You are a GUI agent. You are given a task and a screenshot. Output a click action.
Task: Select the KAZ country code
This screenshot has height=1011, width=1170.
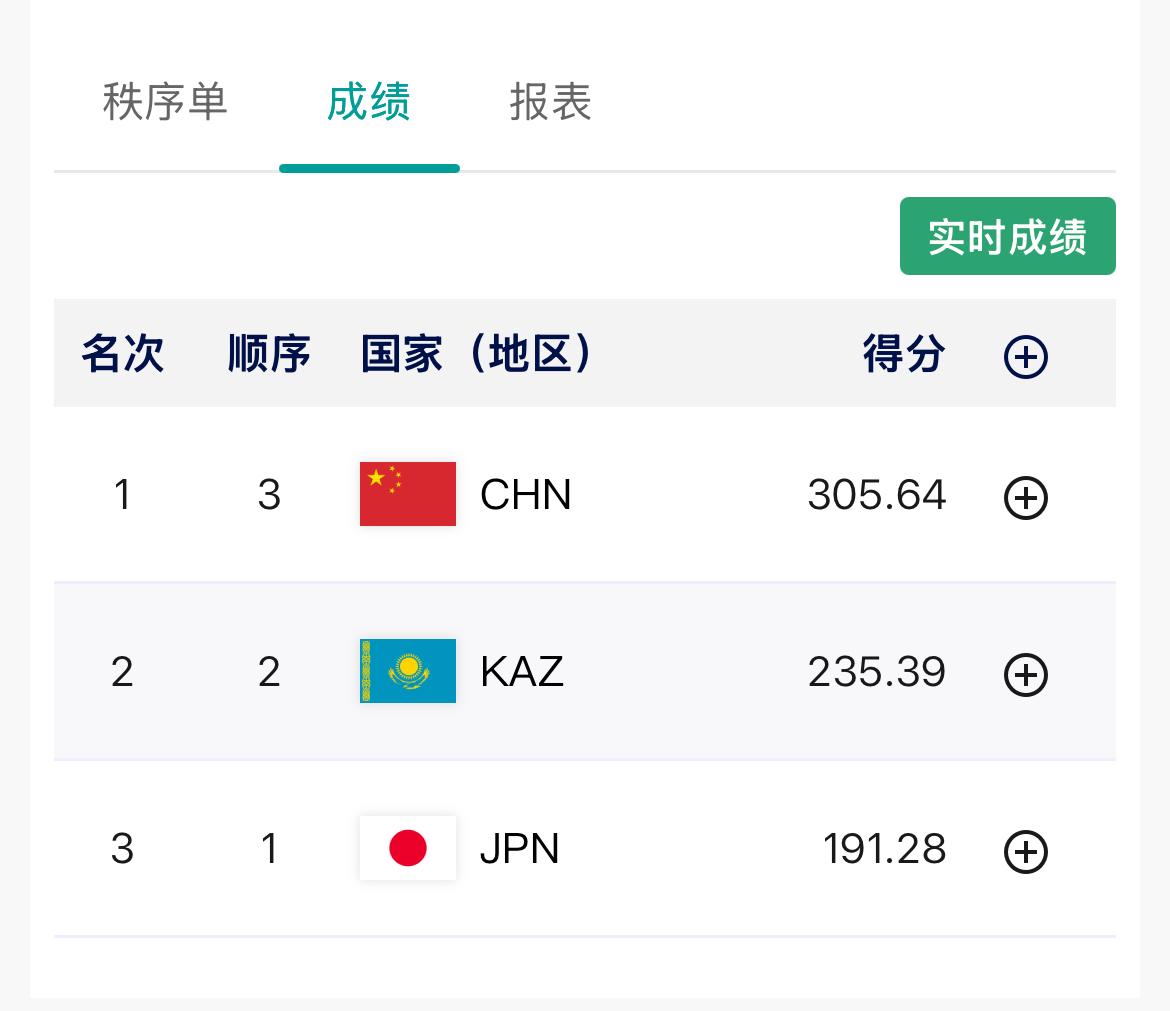click(x=522, y=672)
